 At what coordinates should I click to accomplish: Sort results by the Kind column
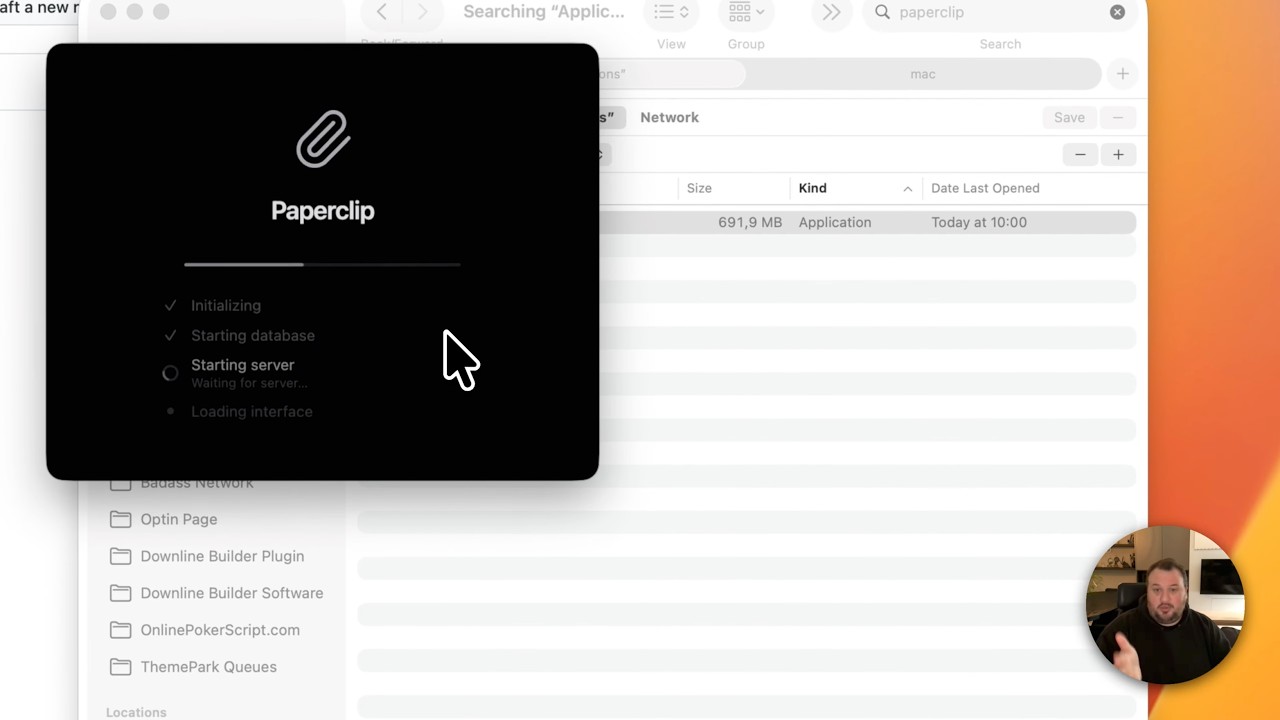point(812,188)
